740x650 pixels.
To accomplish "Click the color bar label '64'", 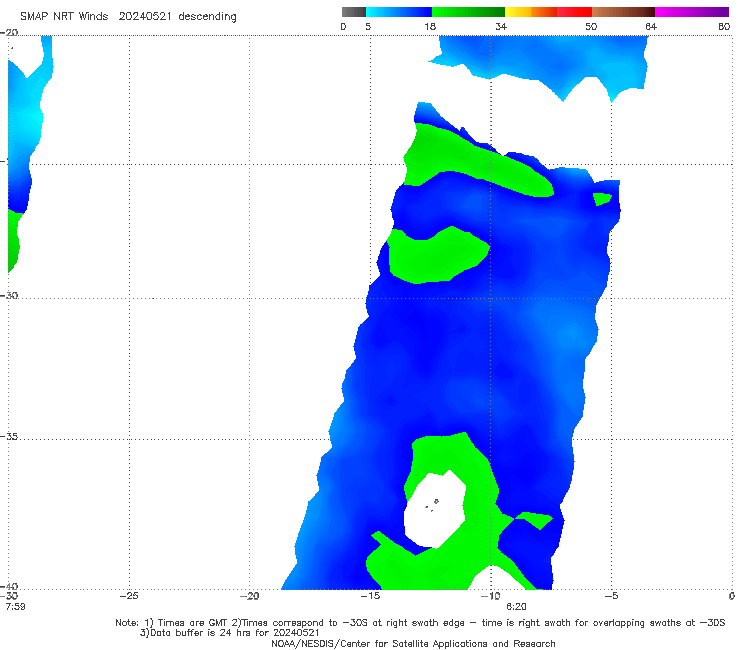I will (651, 27).
